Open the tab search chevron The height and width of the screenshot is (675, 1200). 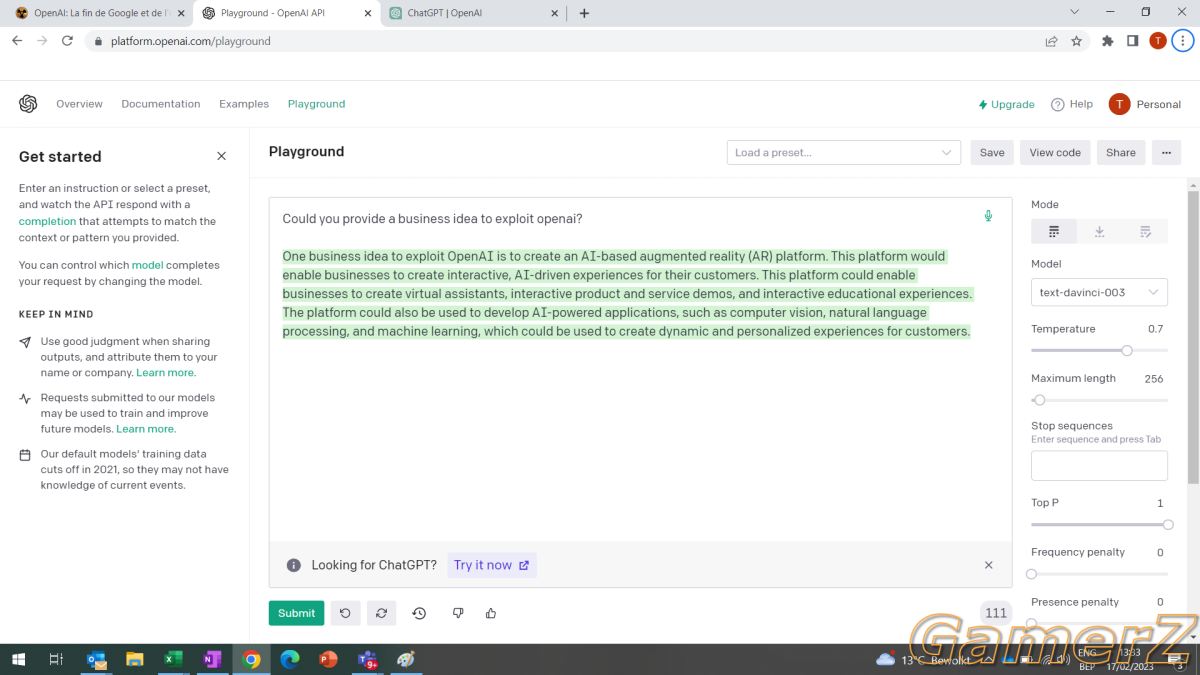pyautogui.click(x=1075, y=12)
